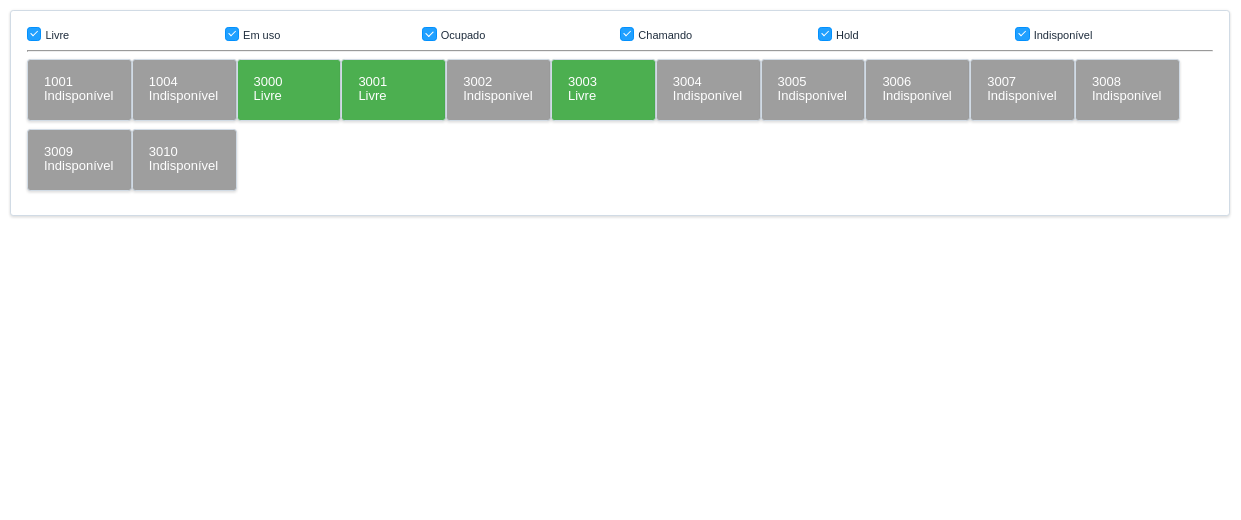The image size is (1241, 520).
Task: Click extension 3006 card
Action: (x=917, y=90)
